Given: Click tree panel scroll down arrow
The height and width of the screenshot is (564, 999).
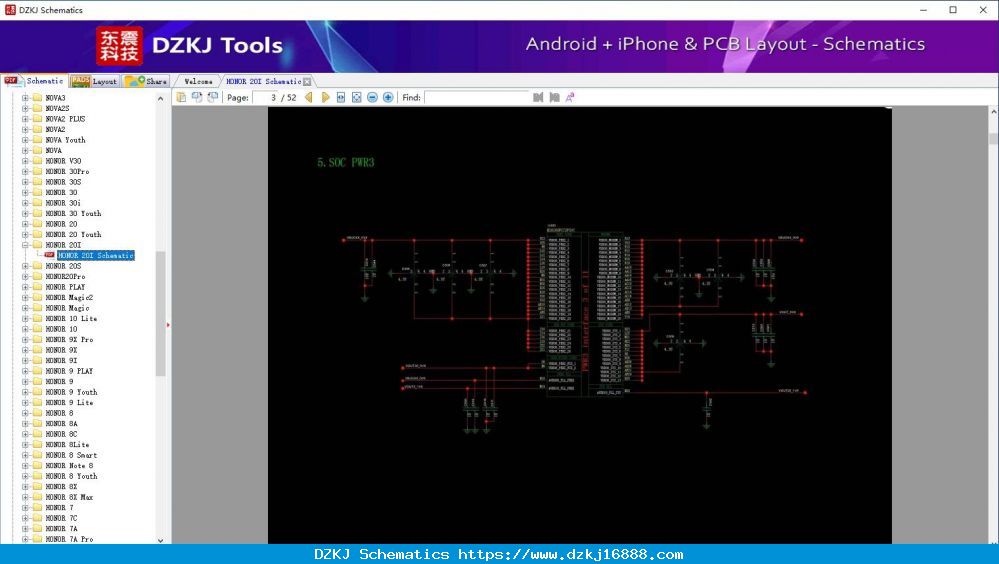Looking at the screenshot, I should click(161, 540).
